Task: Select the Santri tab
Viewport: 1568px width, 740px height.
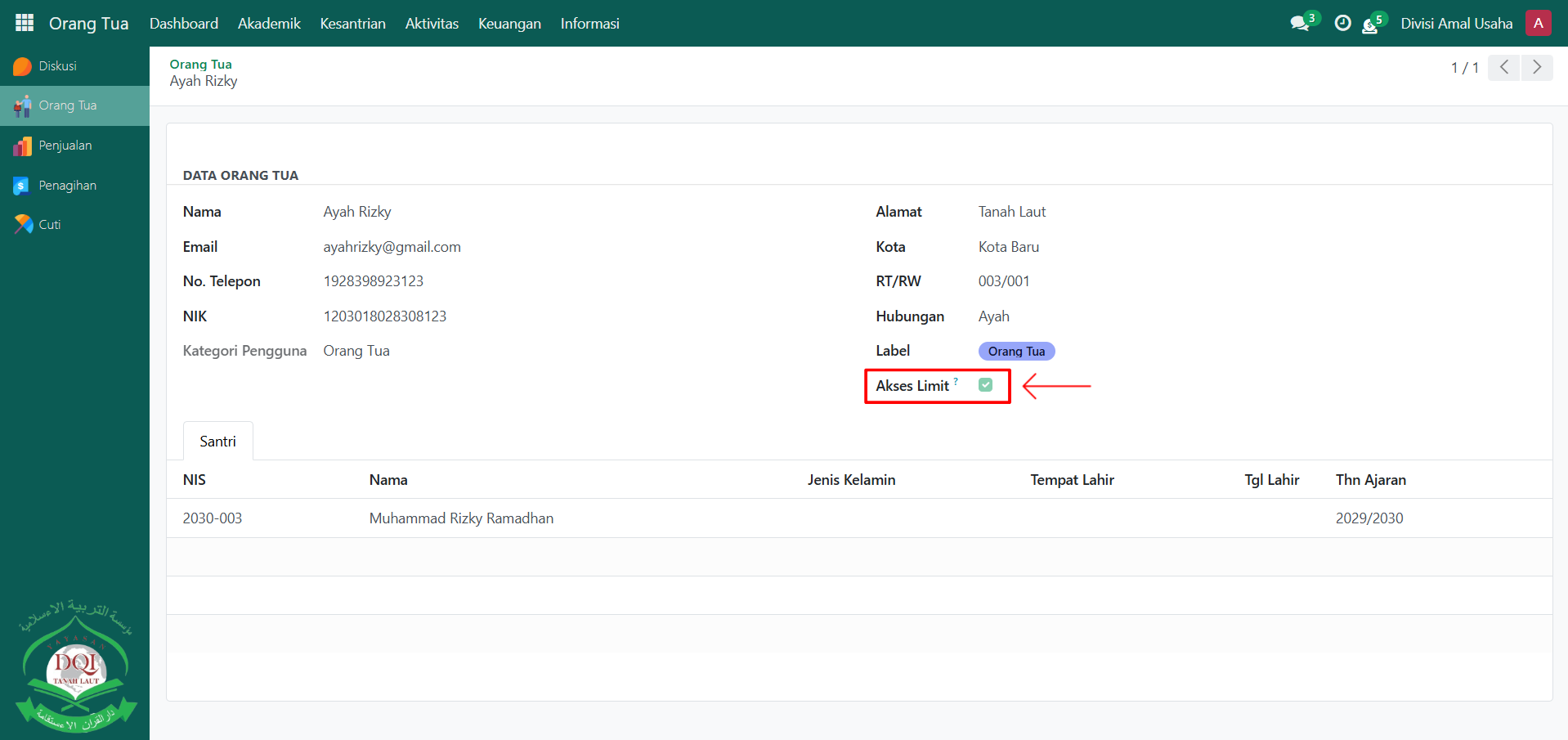Action: 217,442
